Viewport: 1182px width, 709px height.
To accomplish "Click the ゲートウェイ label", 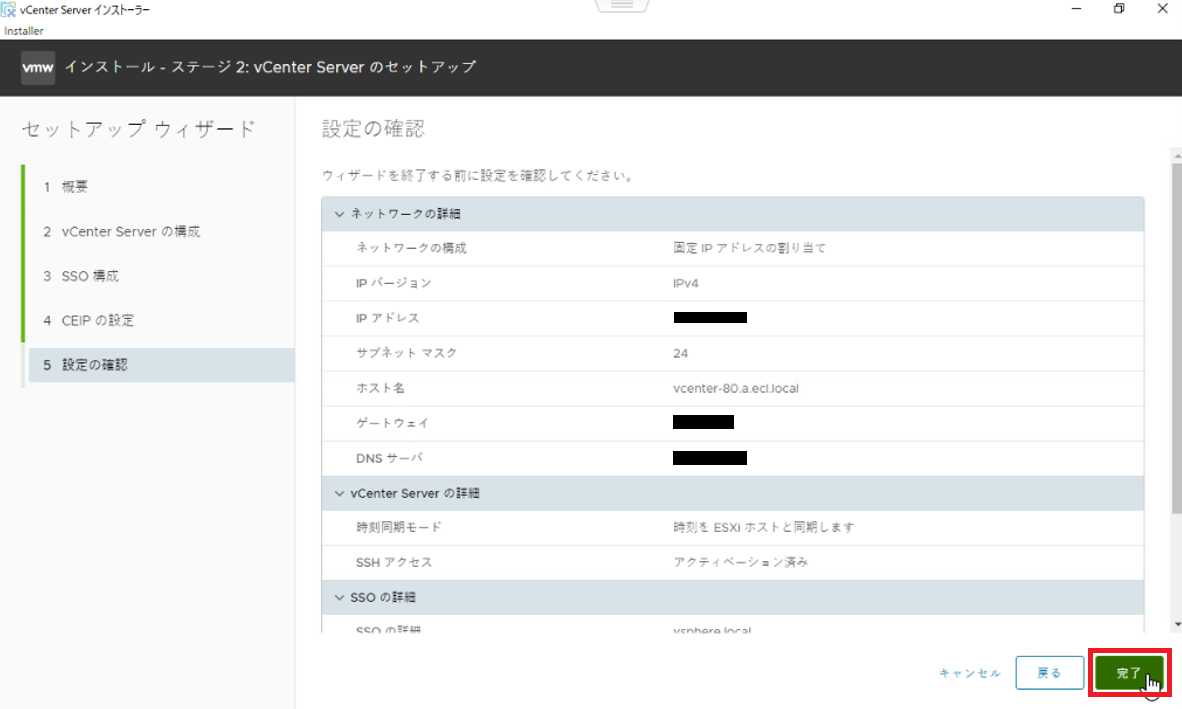I will [392, 423].
